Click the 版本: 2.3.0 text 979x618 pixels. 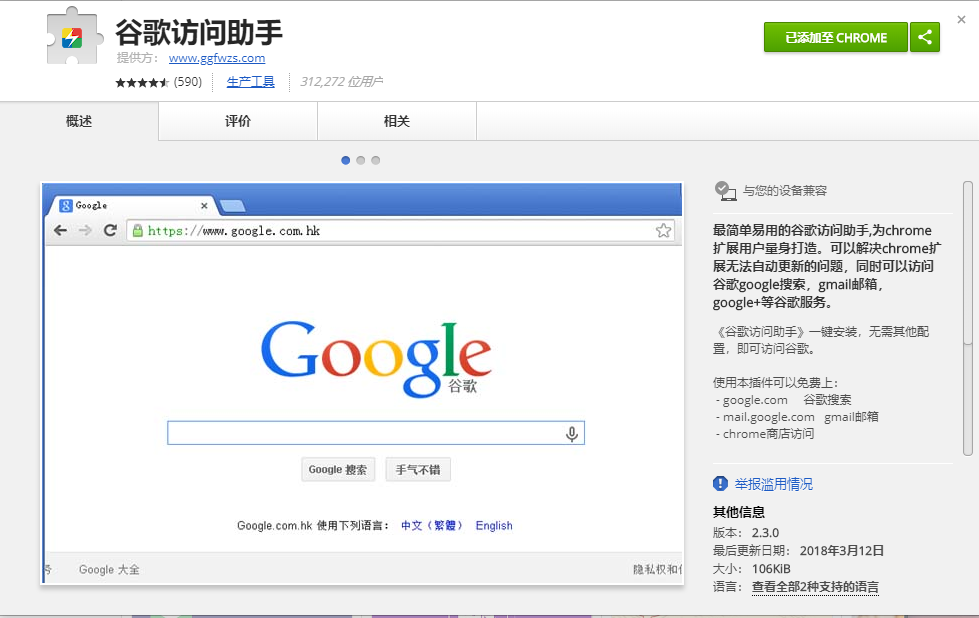pos(746,532)
